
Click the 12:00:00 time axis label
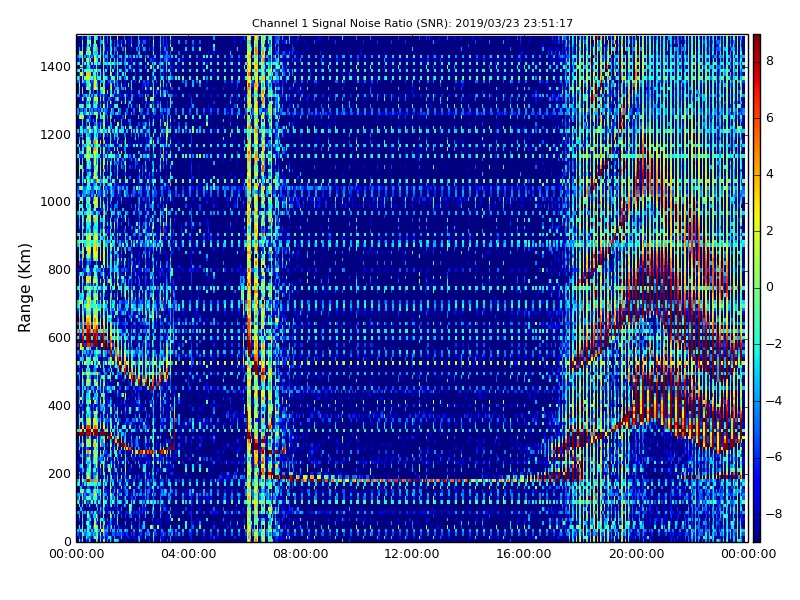(412, 554)
